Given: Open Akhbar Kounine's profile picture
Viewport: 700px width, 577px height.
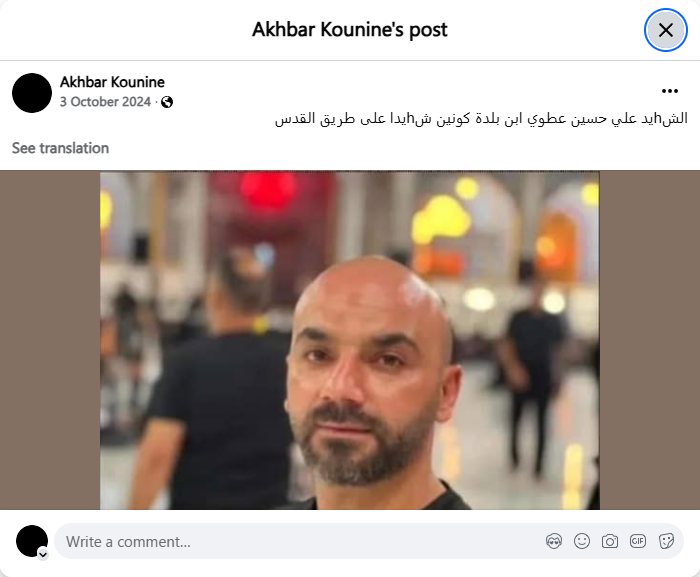Looking at the screenshot, I should 32,93.
